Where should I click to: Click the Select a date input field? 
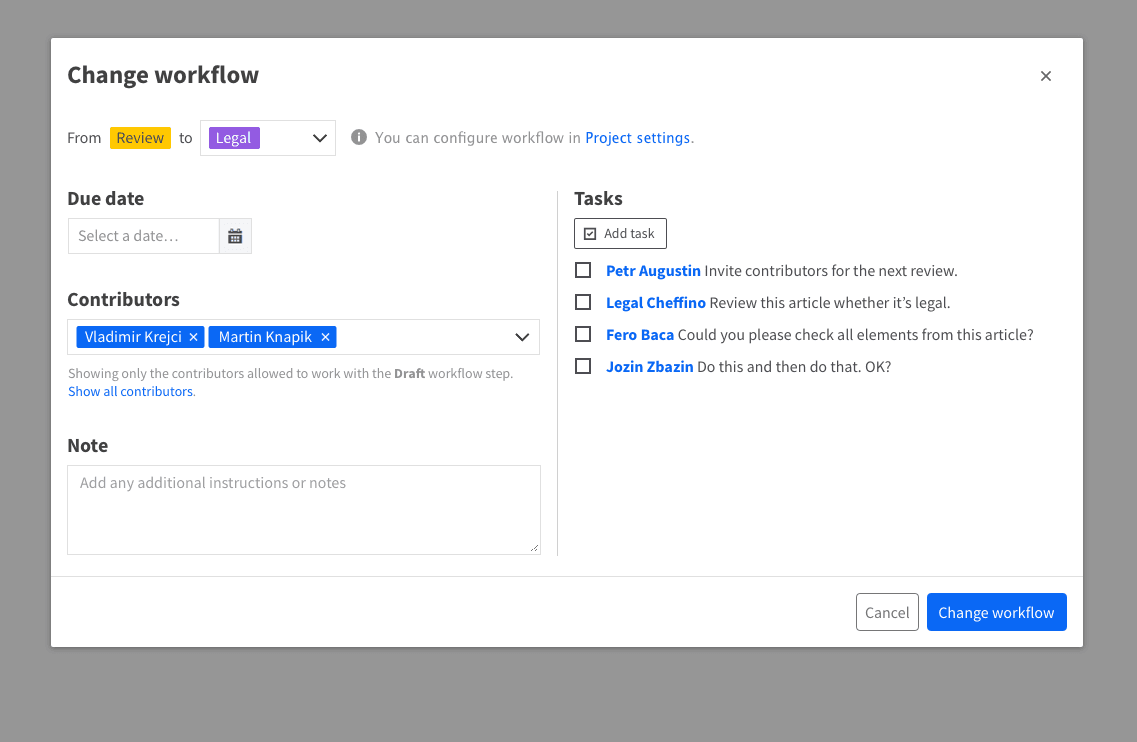[143, 236]
